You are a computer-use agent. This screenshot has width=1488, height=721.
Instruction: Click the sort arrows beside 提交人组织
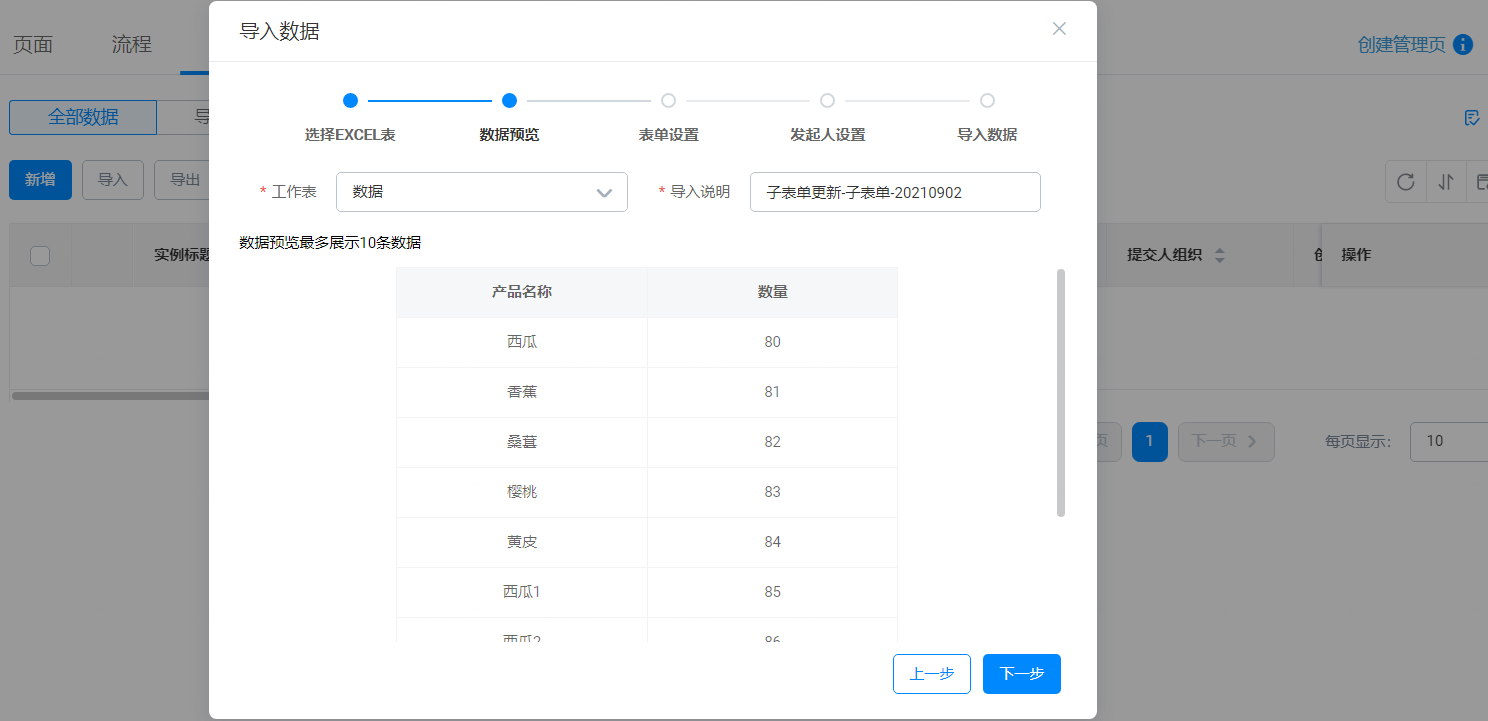[x=1219, y=255]
